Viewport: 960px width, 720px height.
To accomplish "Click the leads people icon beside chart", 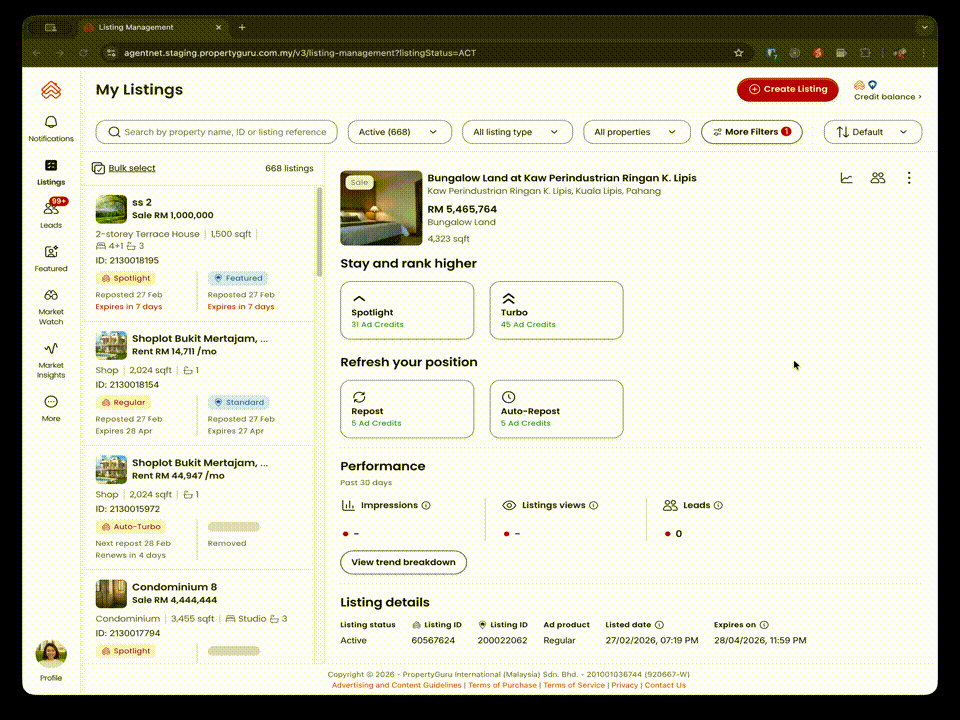I will (877, 178).
